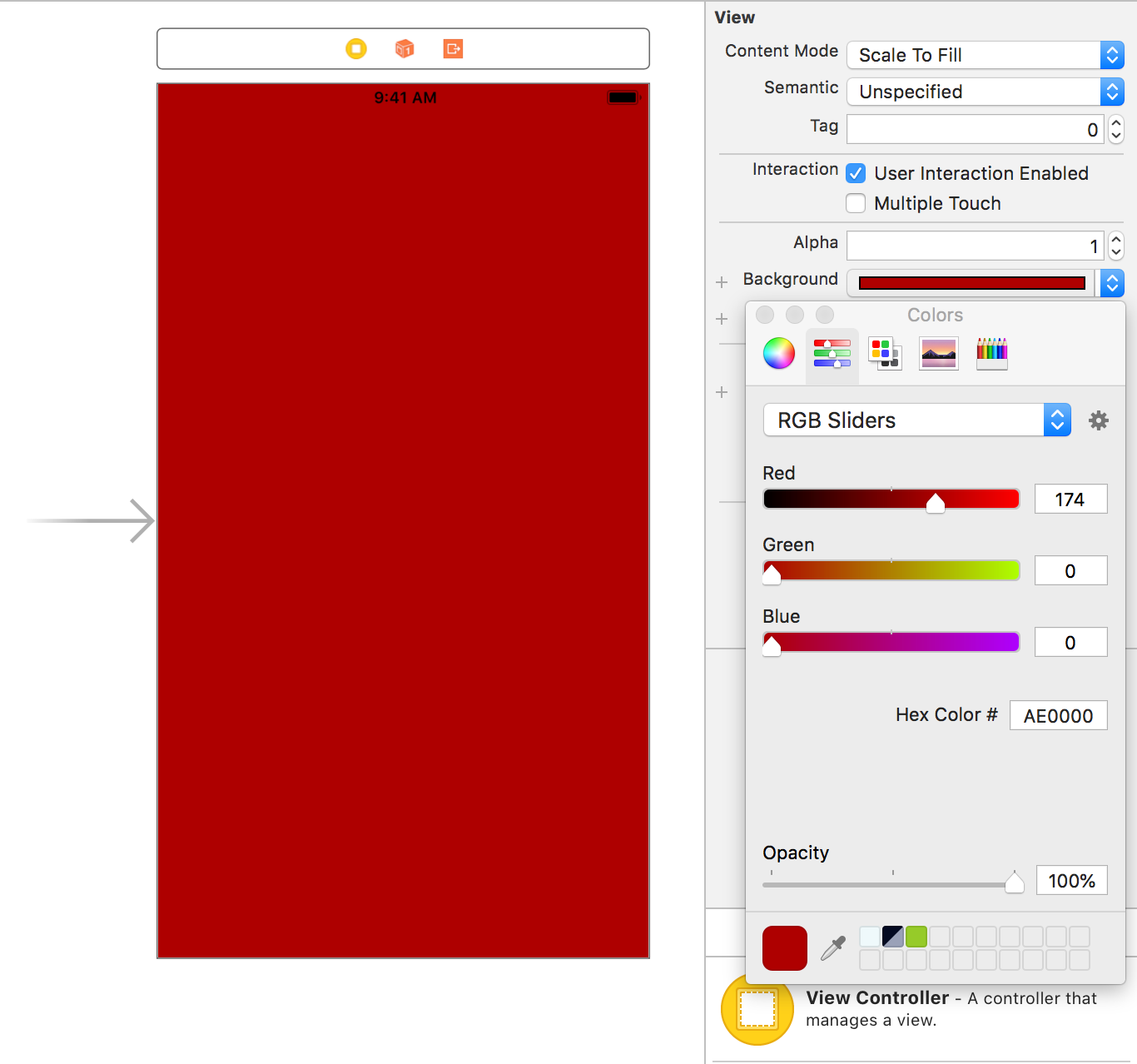Click the Tag value stepper
This screenshot has width=1137, height=1064.
coord(1116,129)
